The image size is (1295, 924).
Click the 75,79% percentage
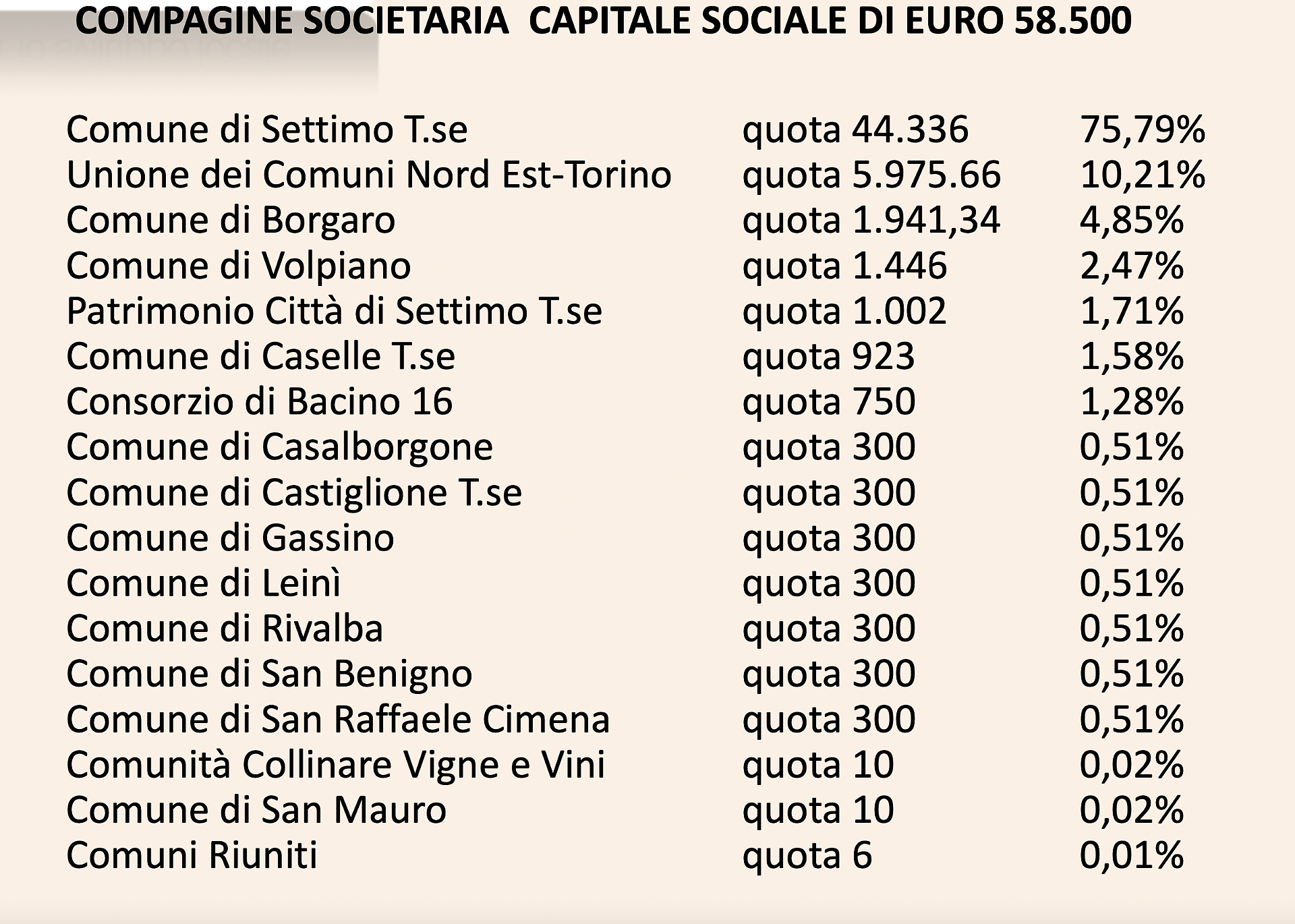[1143, 129]
